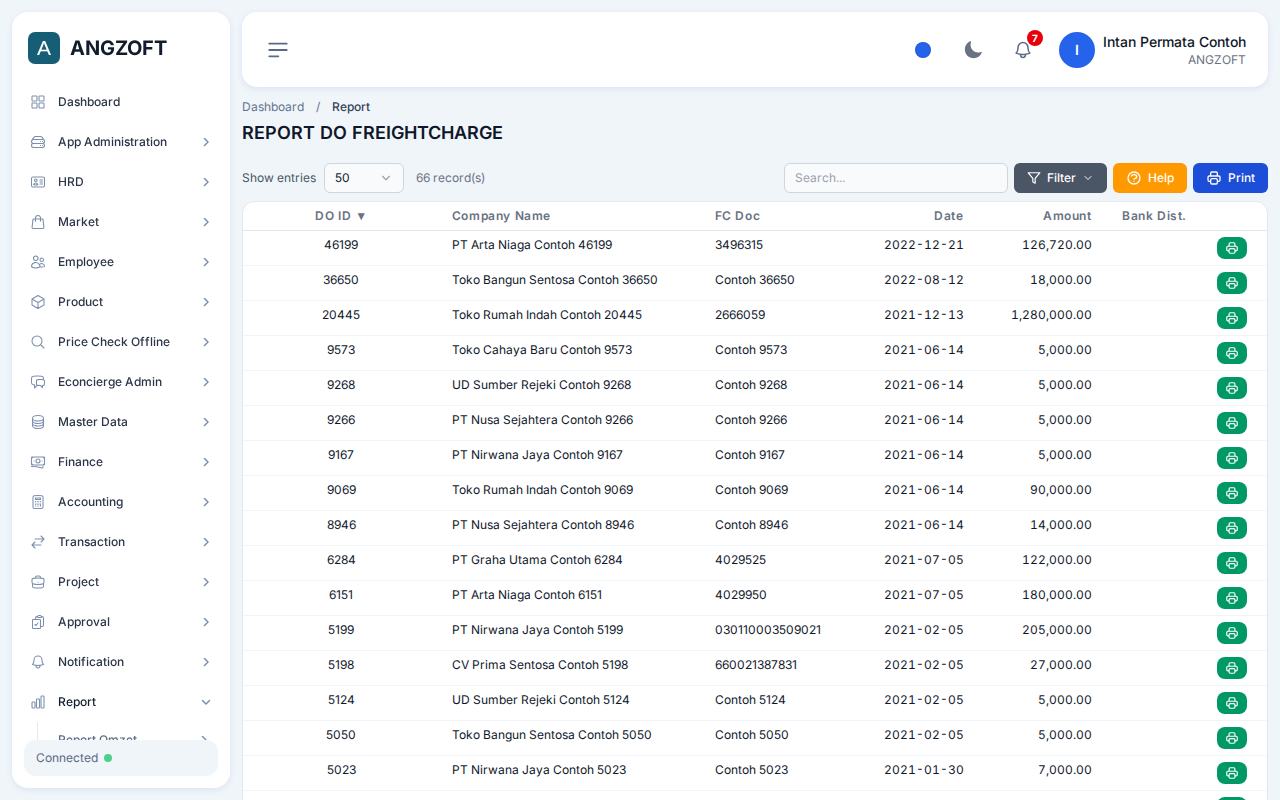This screenshot has height=800, width=1280.
Task: Click the Date column header
Action: coord(949,216)
